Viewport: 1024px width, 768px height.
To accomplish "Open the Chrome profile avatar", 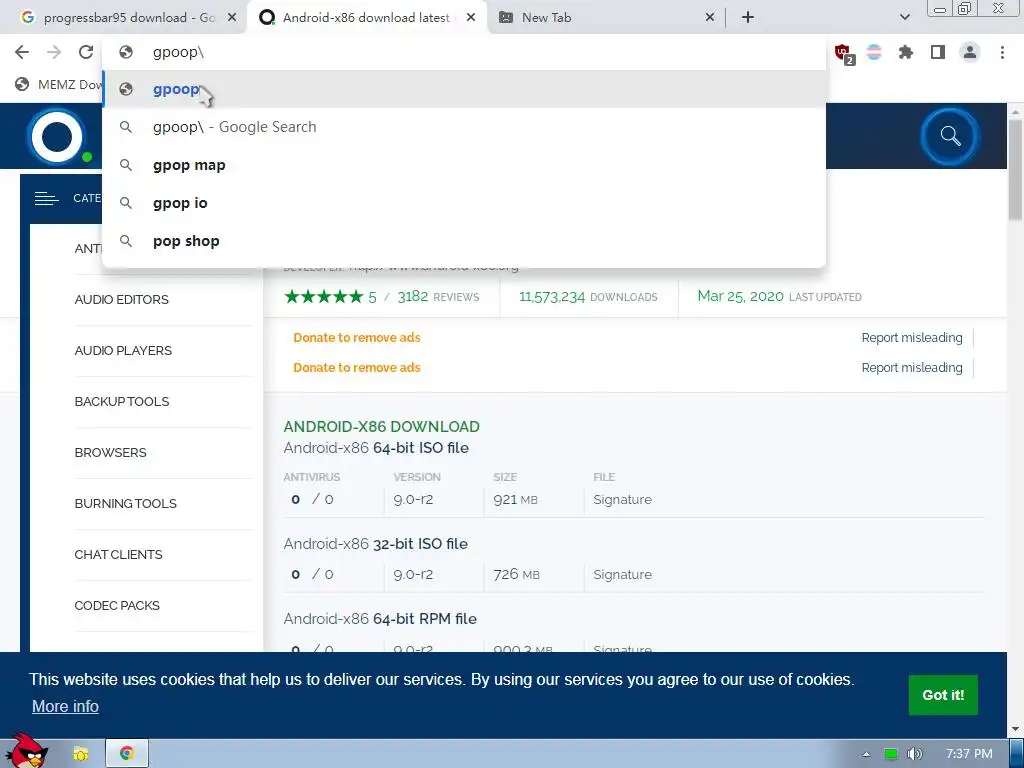I will pyautogui.click(x=970, y=52).
